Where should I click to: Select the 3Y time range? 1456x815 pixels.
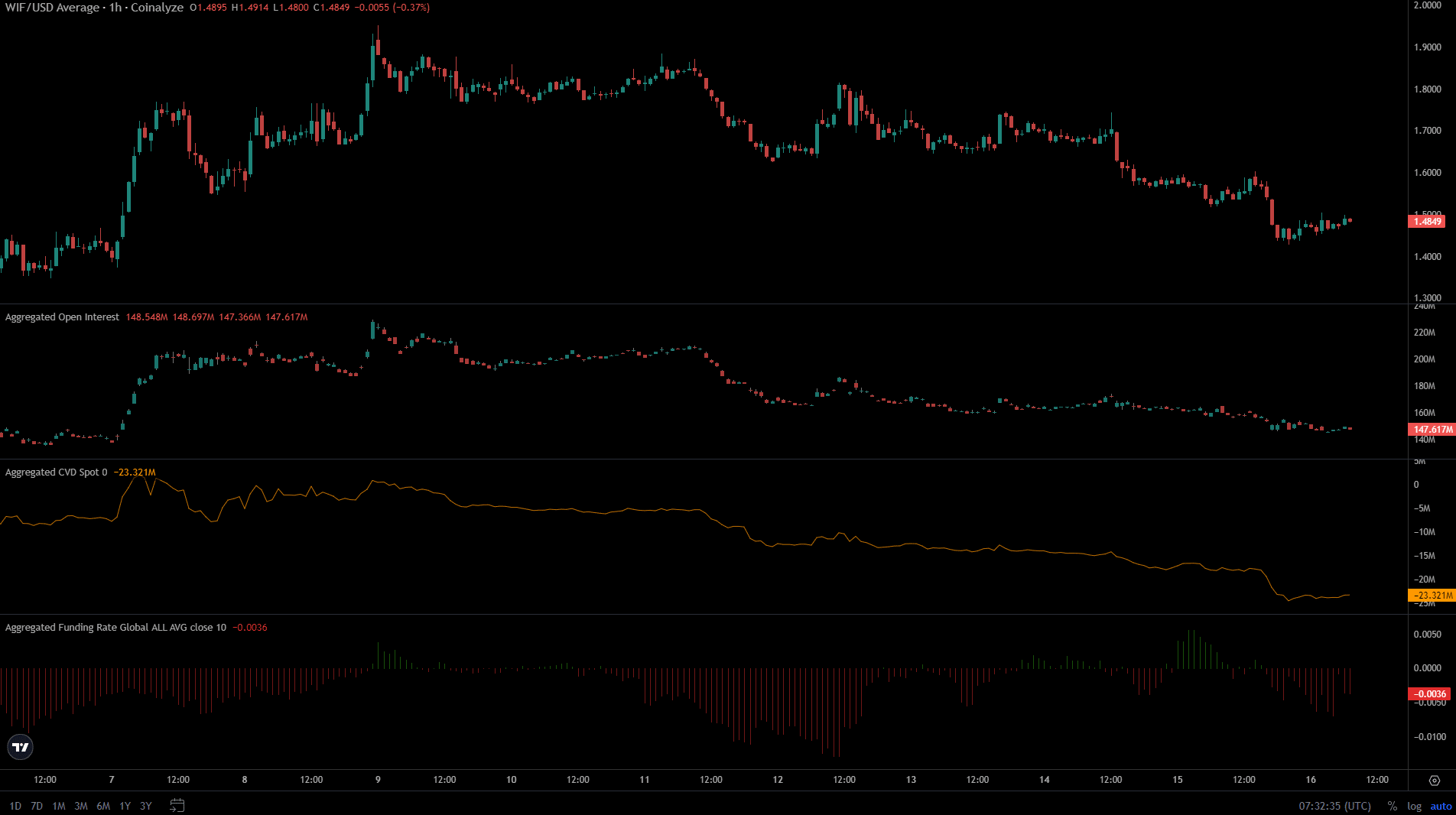pos(146,806)
